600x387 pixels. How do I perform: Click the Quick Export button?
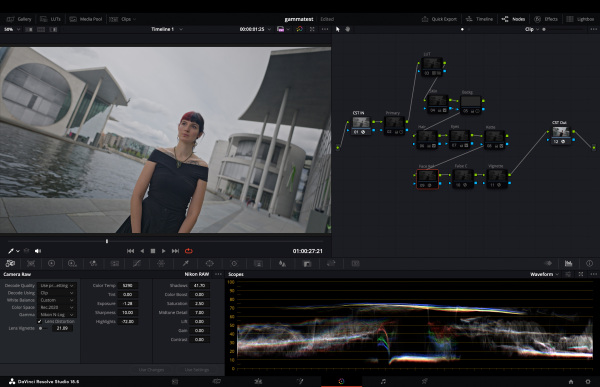point(439,19)
